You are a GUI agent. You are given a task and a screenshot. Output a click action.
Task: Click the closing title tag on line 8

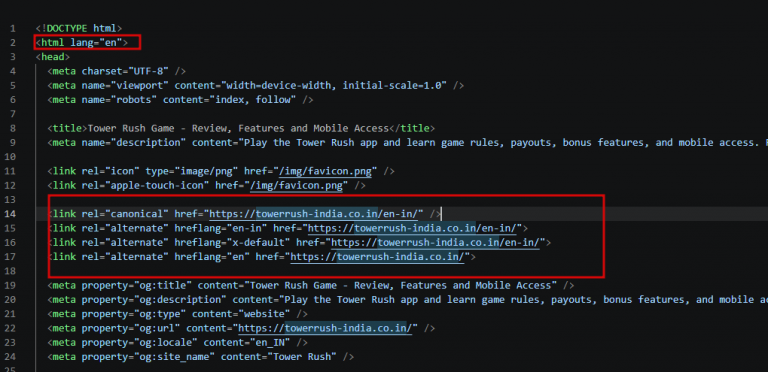point(412,128)
